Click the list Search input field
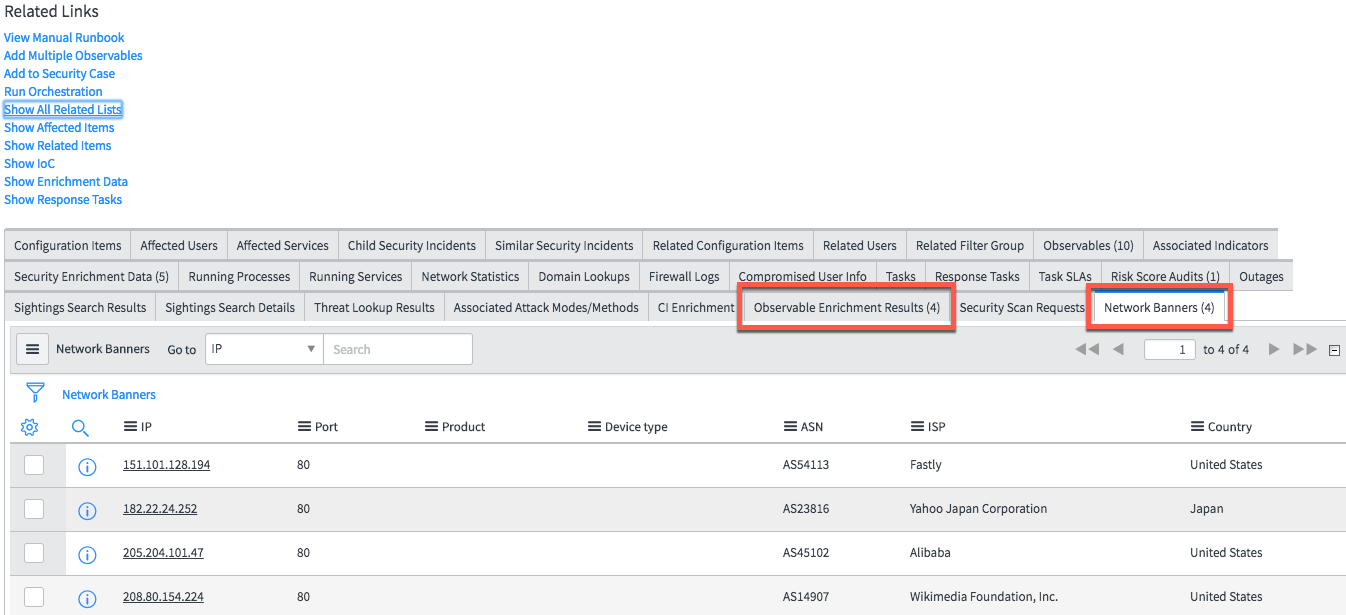The image size is (1346, 615). (x=398, y=349)
